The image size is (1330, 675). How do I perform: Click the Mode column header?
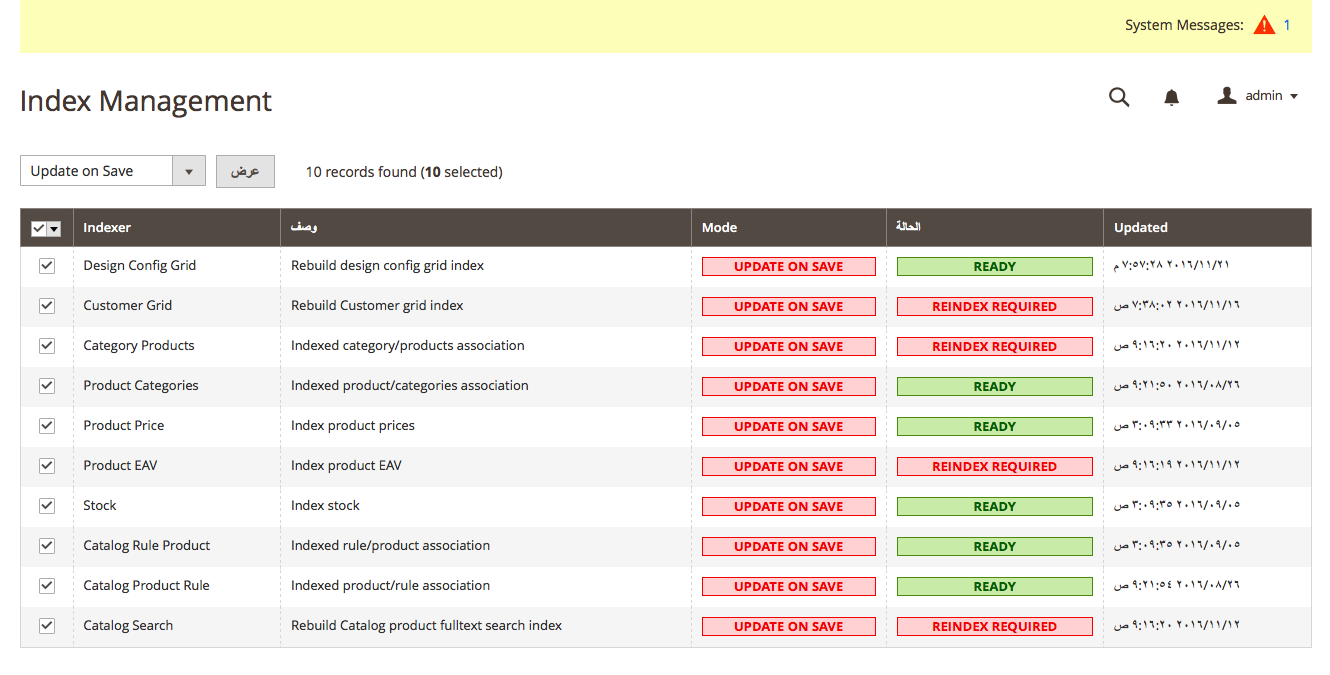click(x=719, y=228)
